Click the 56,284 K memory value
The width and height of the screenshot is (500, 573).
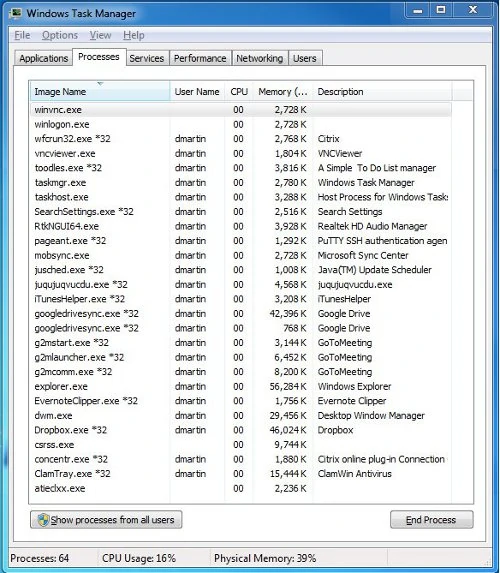point(288,387)
